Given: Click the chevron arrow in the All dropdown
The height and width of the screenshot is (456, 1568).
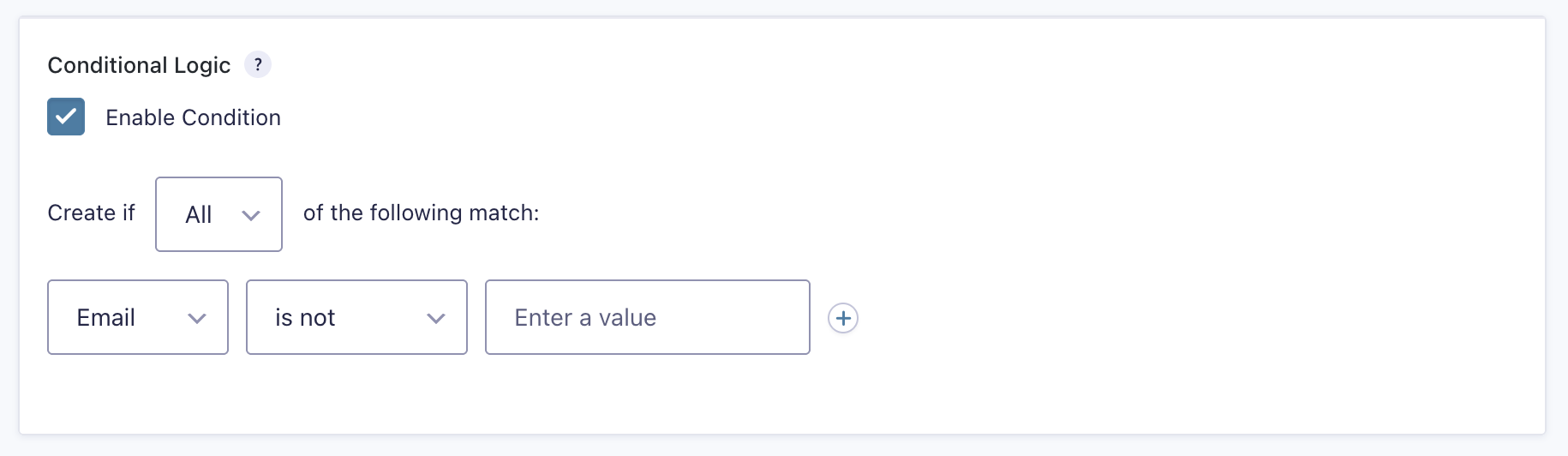Looking at the screenshot, I should coord(251,215).
